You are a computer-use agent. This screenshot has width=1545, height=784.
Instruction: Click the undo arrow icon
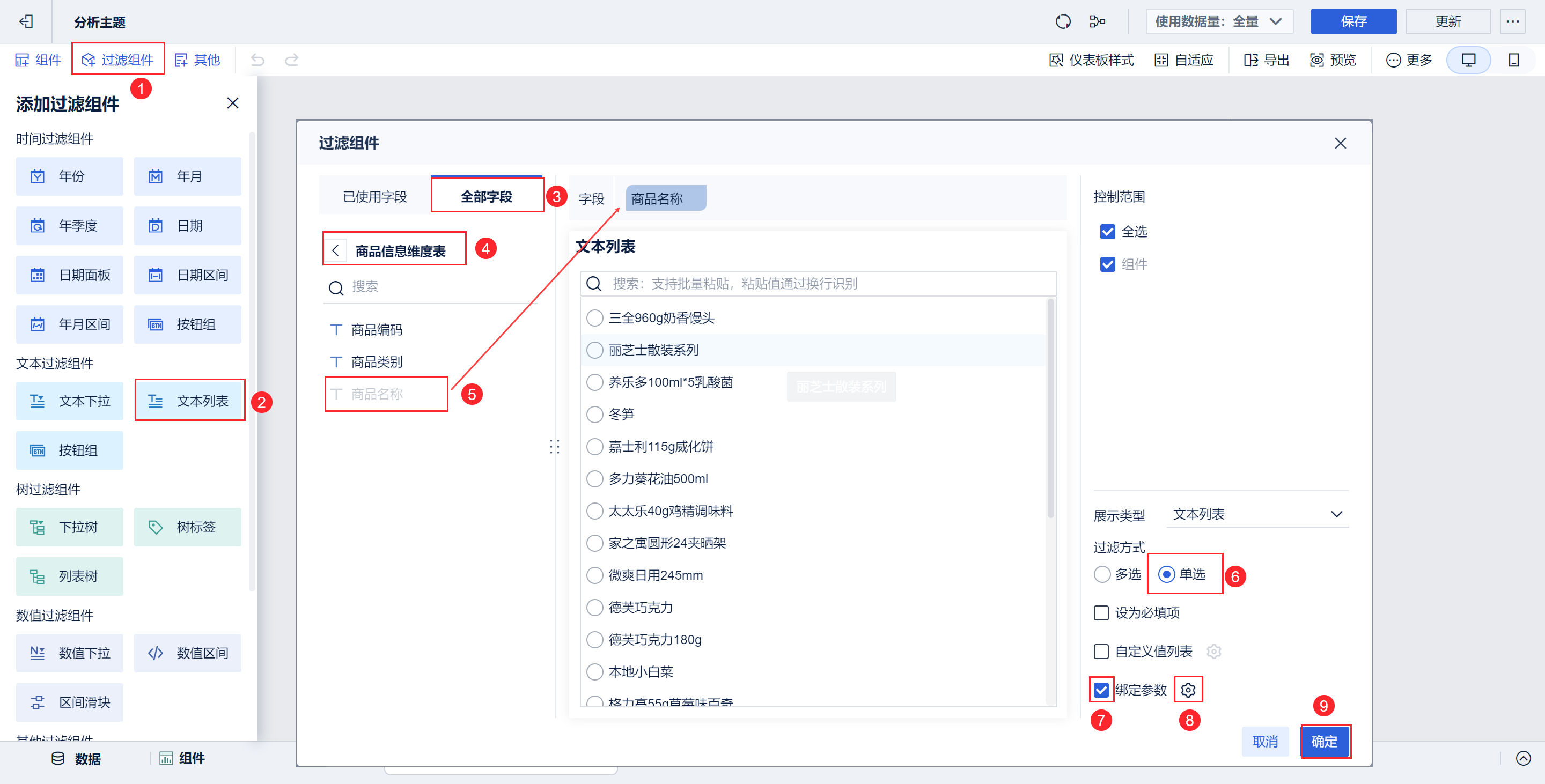pos(257,60)
